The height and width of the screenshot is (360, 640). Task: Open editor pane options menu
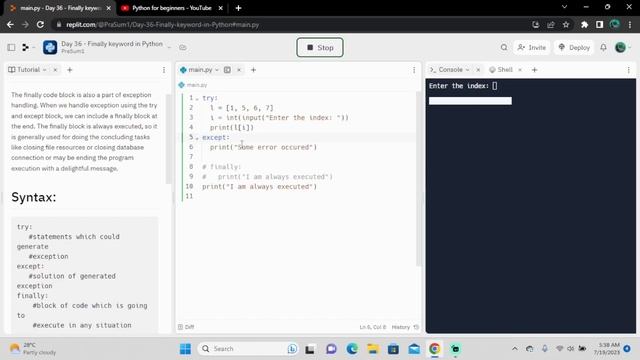tap(414, 70)
